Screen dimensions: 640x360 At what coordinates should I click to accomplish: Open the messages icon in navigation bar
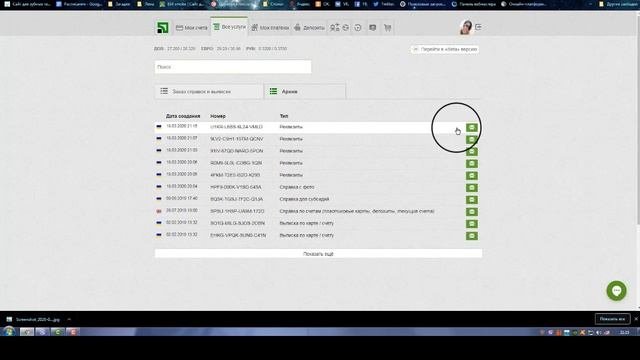pyautogui.click(x=373, y=28)
